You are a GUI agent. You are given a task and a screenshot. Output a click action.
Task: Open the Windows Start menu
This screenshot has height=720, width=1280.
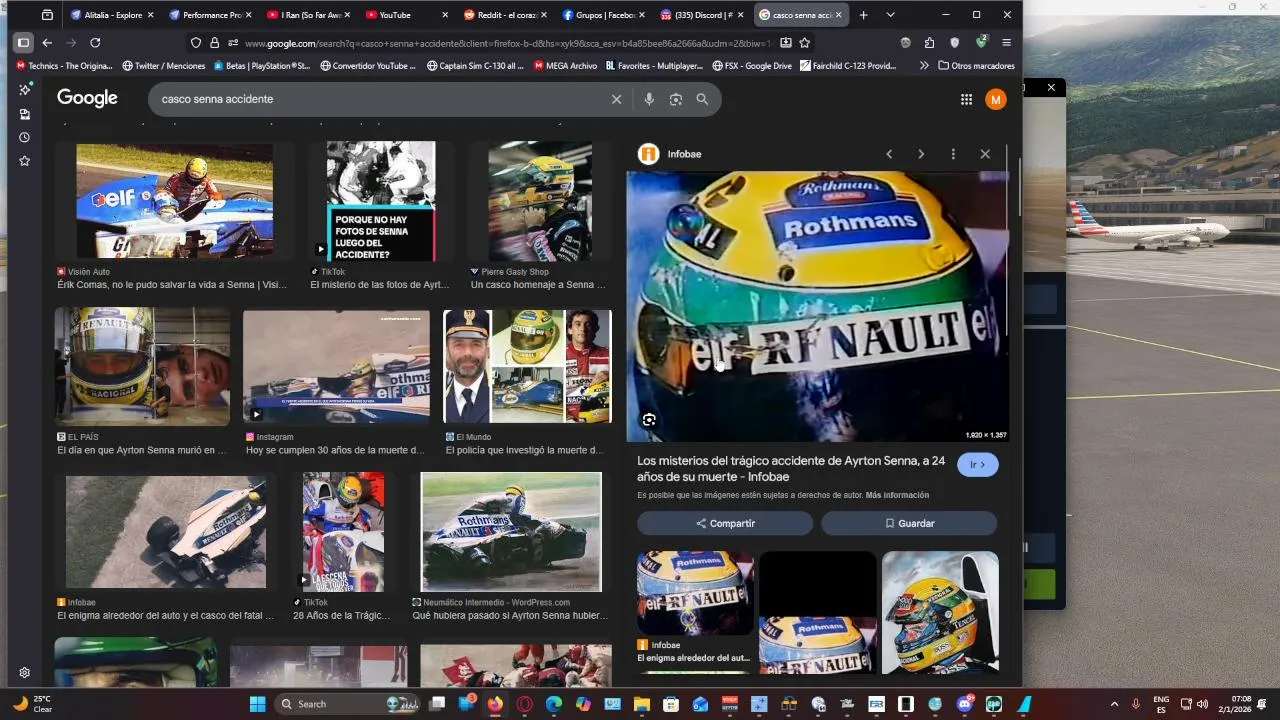(x=257, y=704)
